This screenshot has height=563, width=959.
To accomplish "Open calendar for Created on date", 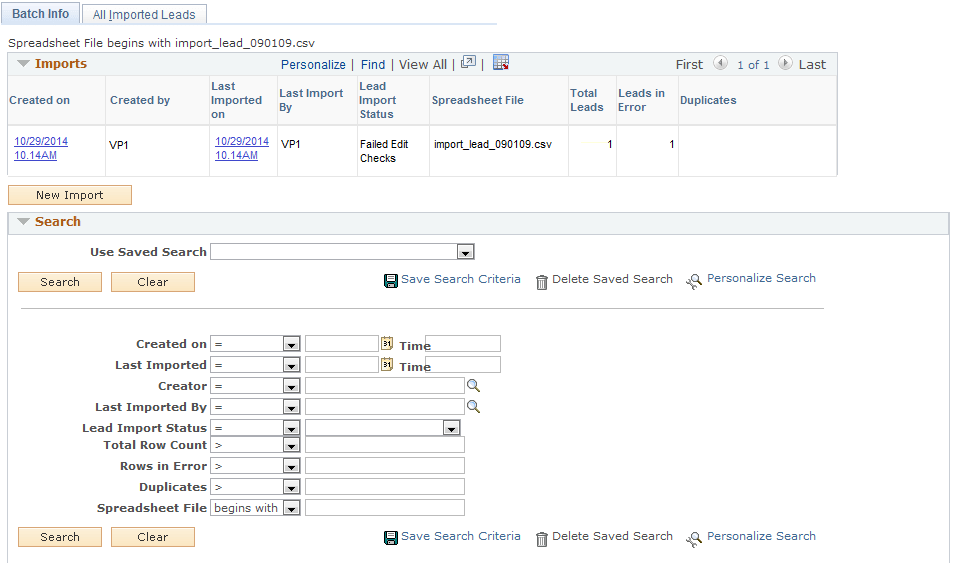I will [x=387, y=344].
